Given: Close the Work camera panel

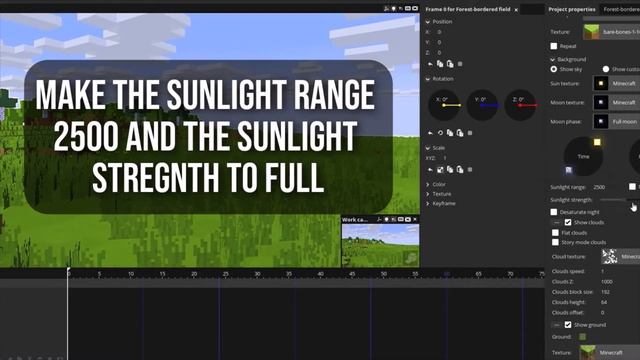Looking at the screenshot, I should tap(415, 220).
